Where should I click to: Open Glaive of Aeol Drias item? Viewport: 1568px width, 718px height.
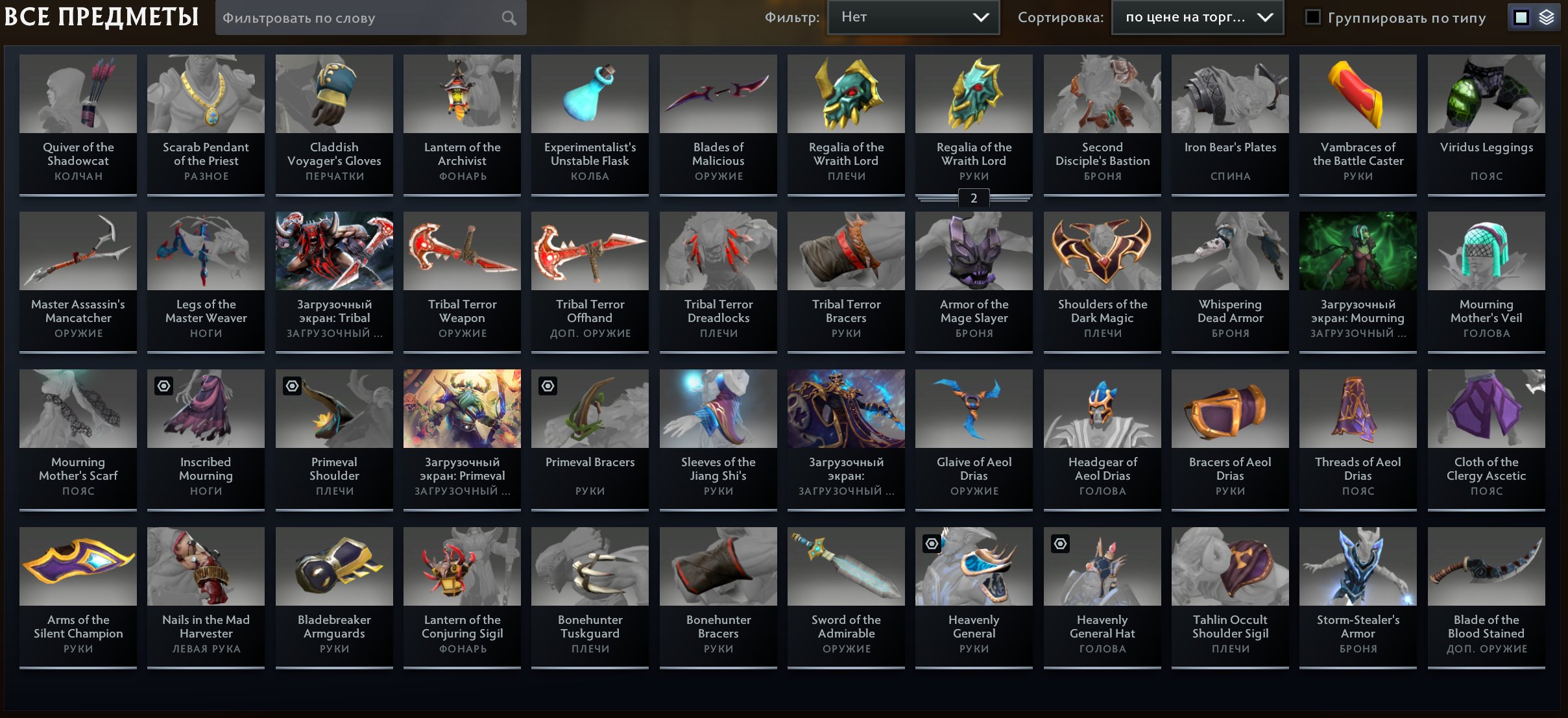[974, 439]
